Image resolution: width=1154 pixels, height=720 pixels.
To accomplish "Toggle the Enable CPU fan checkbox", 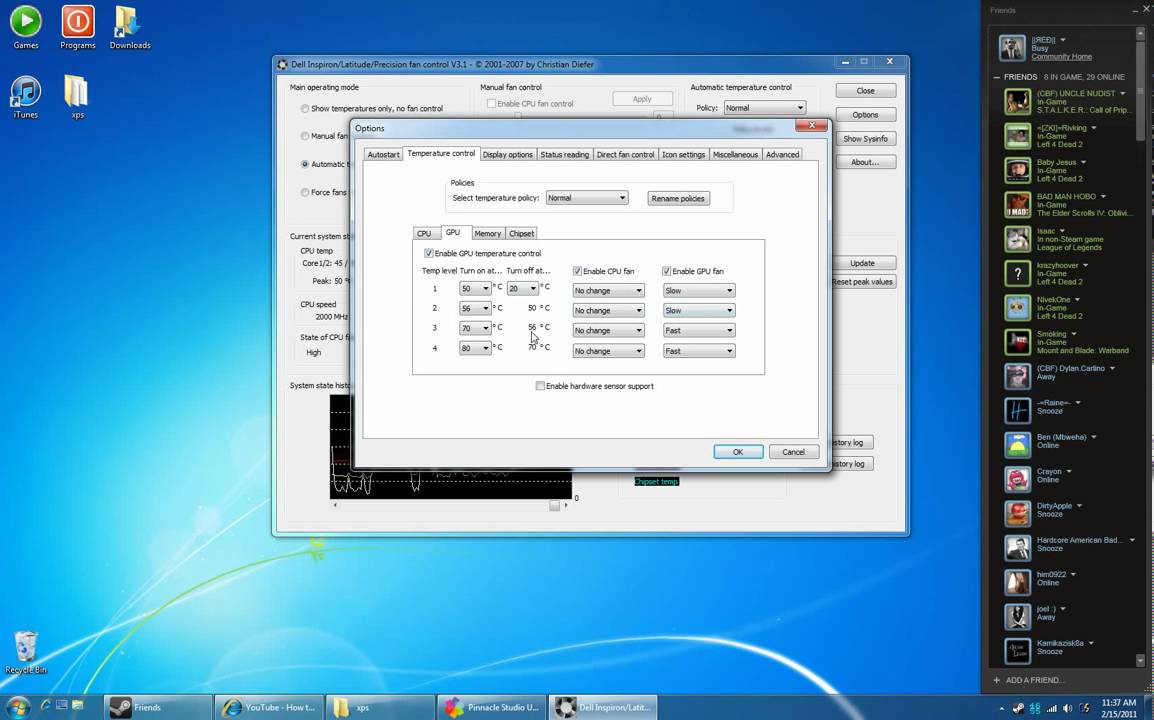I will coord(577,271).
